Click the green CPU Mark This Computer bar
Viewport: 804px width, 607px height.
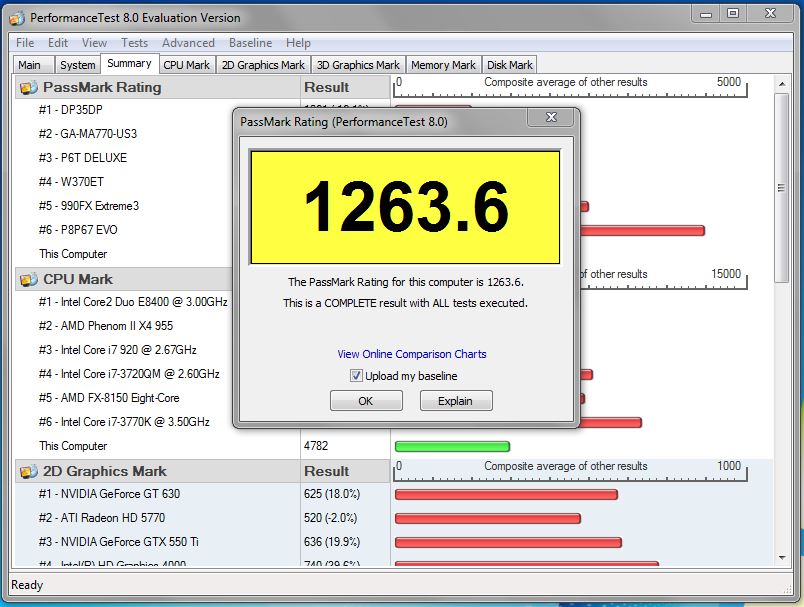tap(452, 447)
